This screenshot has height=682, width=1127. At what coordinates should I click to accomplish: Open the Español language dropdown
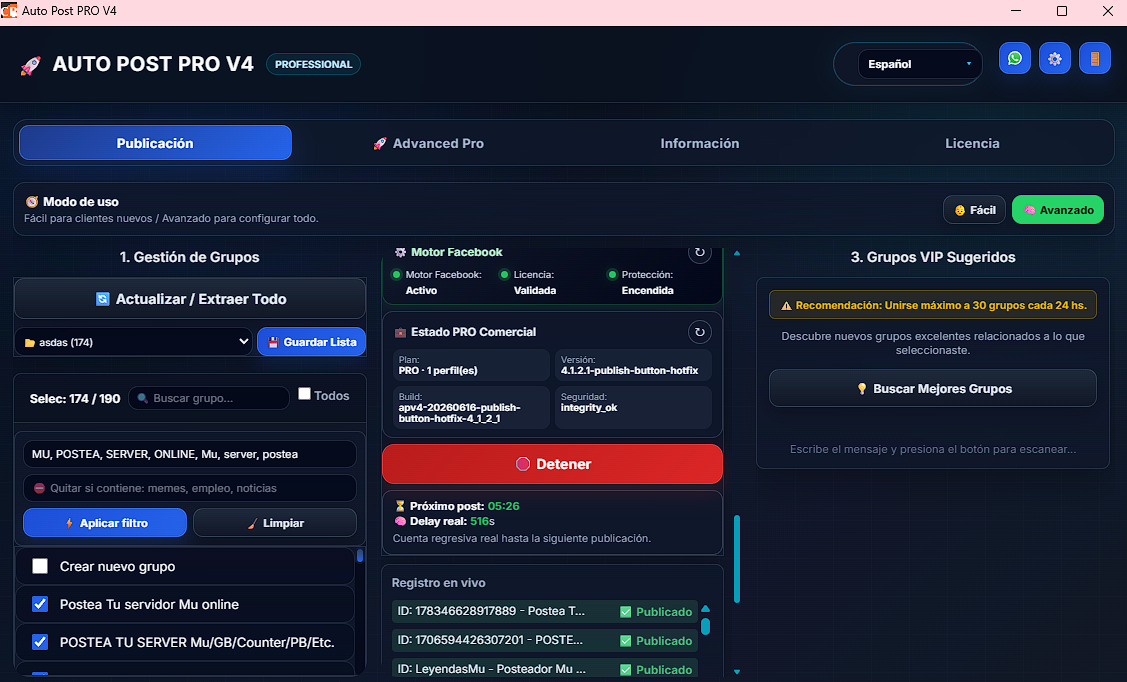click(x=919, y=64)
